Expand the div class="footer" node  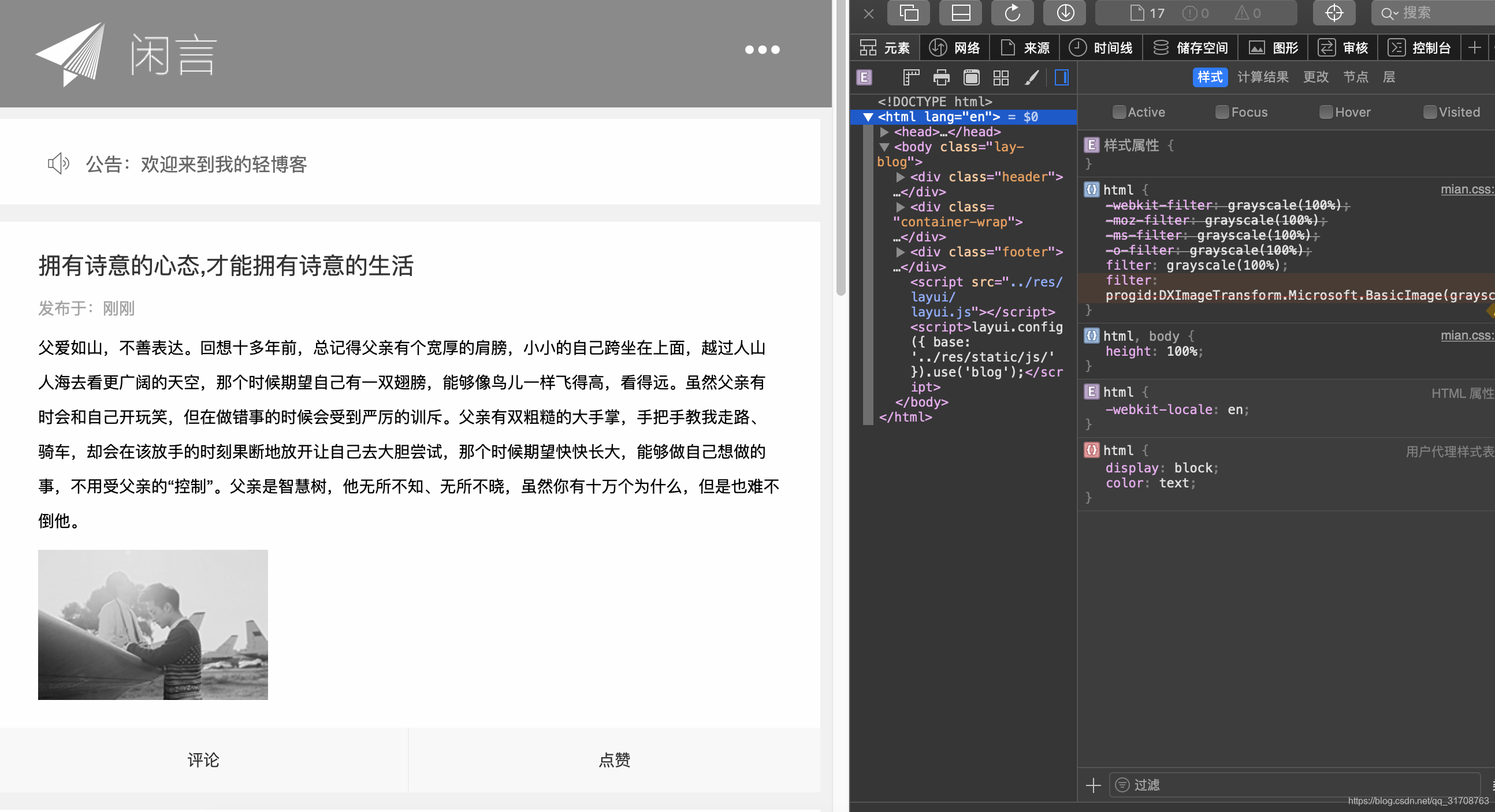(900, 252)
